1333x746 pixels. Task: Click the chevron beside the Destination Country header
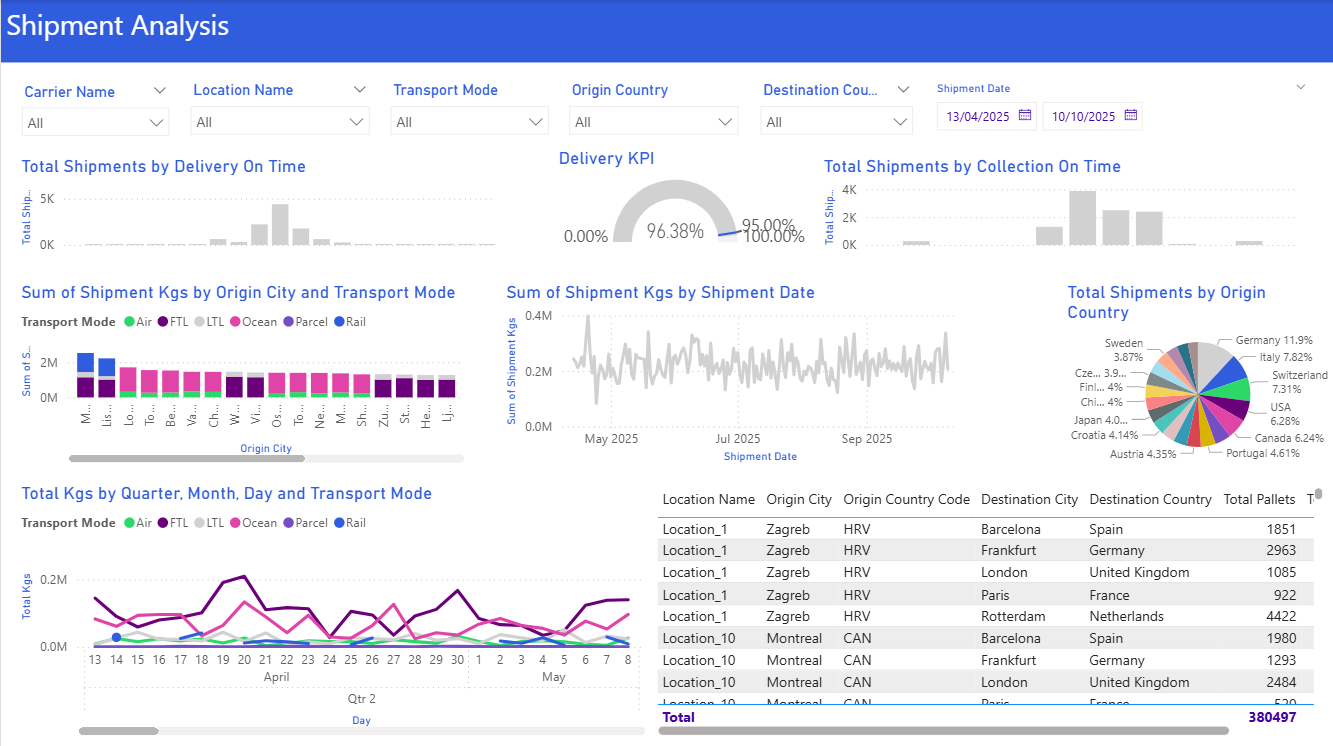[903, 90]
